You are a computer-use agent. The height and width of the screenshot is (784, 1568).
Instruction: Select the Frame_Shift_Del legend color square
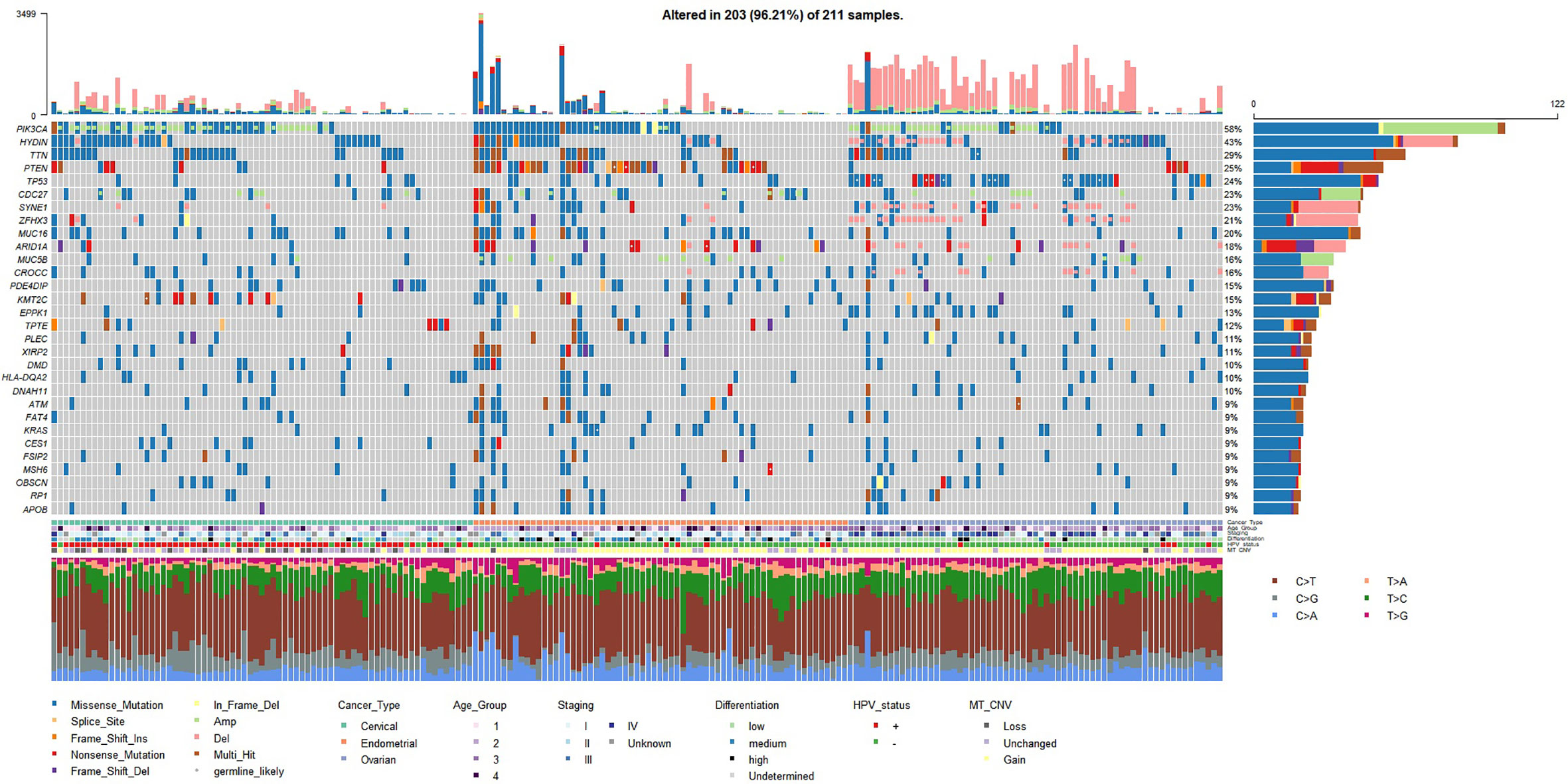pos(54,770)
